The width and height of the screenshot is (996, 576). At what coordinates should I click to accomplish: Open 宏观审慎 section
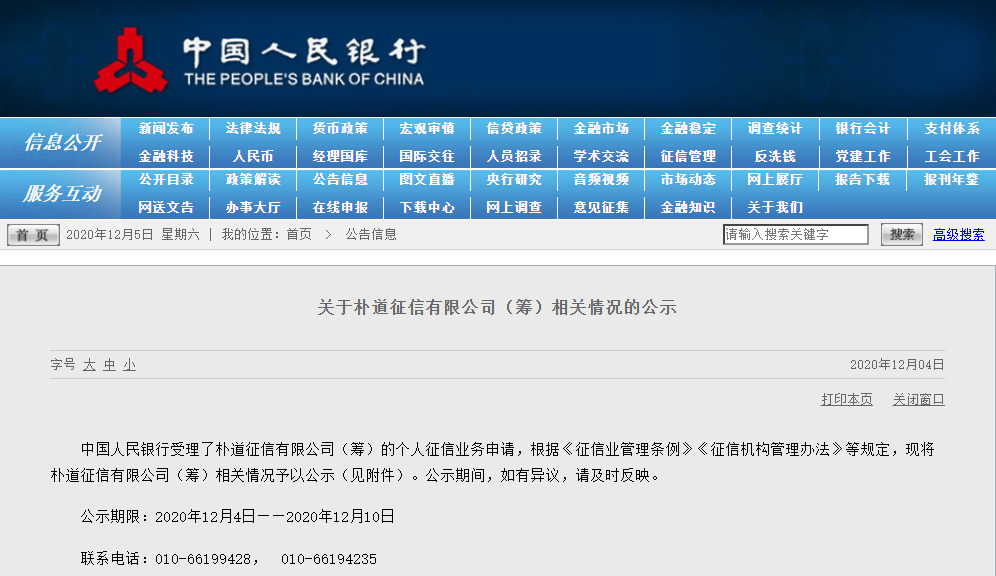pos(427,128)
